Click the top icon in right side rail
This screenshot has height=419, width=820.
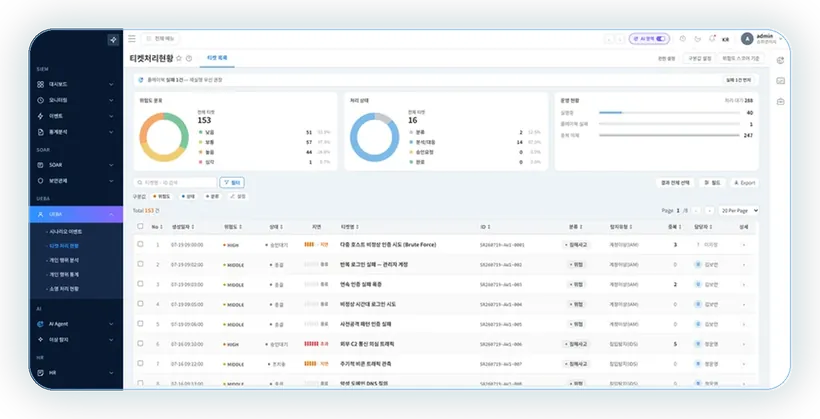coord(780,61)
